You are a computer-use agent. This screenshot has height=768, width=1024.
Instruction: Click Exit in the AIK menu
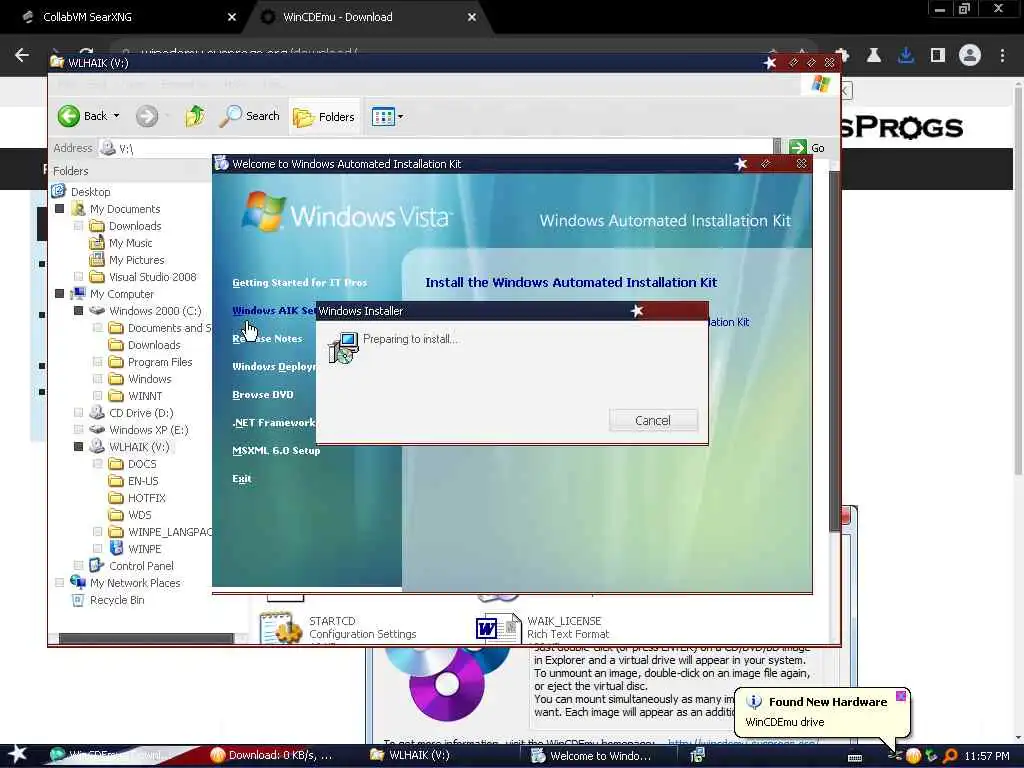click(242, 479)
